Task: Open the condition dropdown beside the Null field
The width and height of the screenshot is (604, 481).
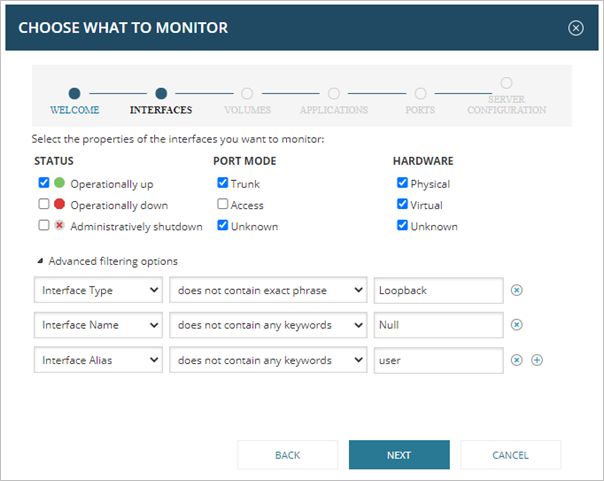Action: pyautogui.click(x=268, y=325)
